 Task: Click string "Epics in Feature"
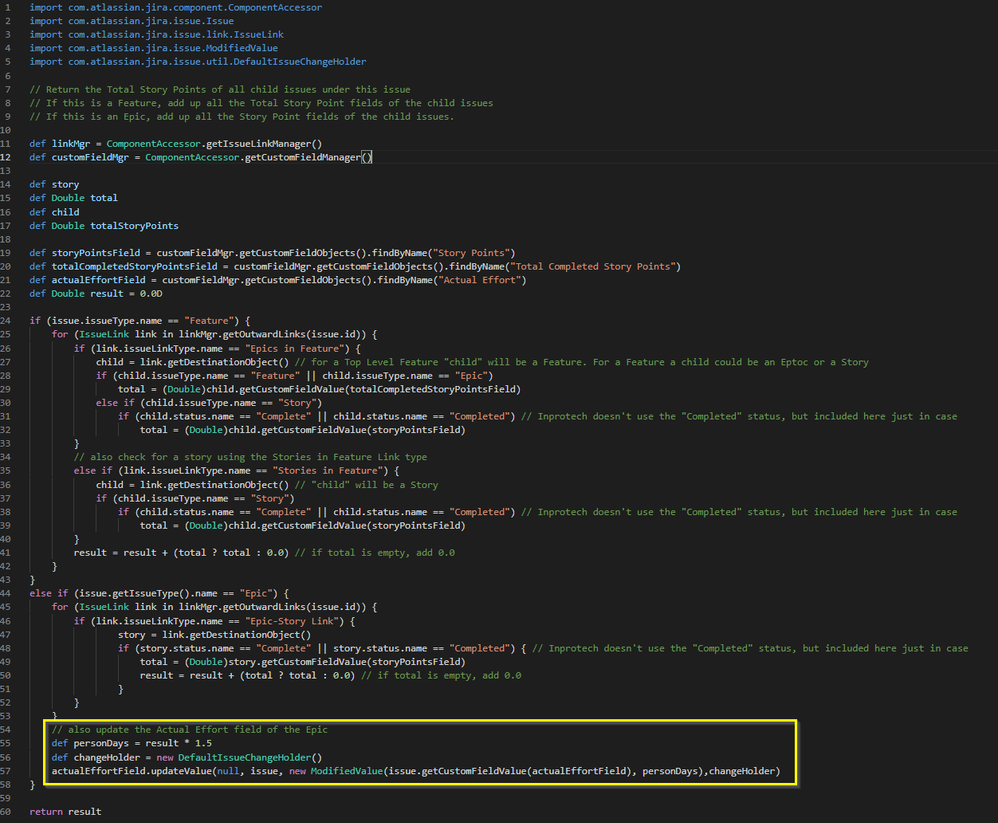pyautogui.click(x=297, y=349)
